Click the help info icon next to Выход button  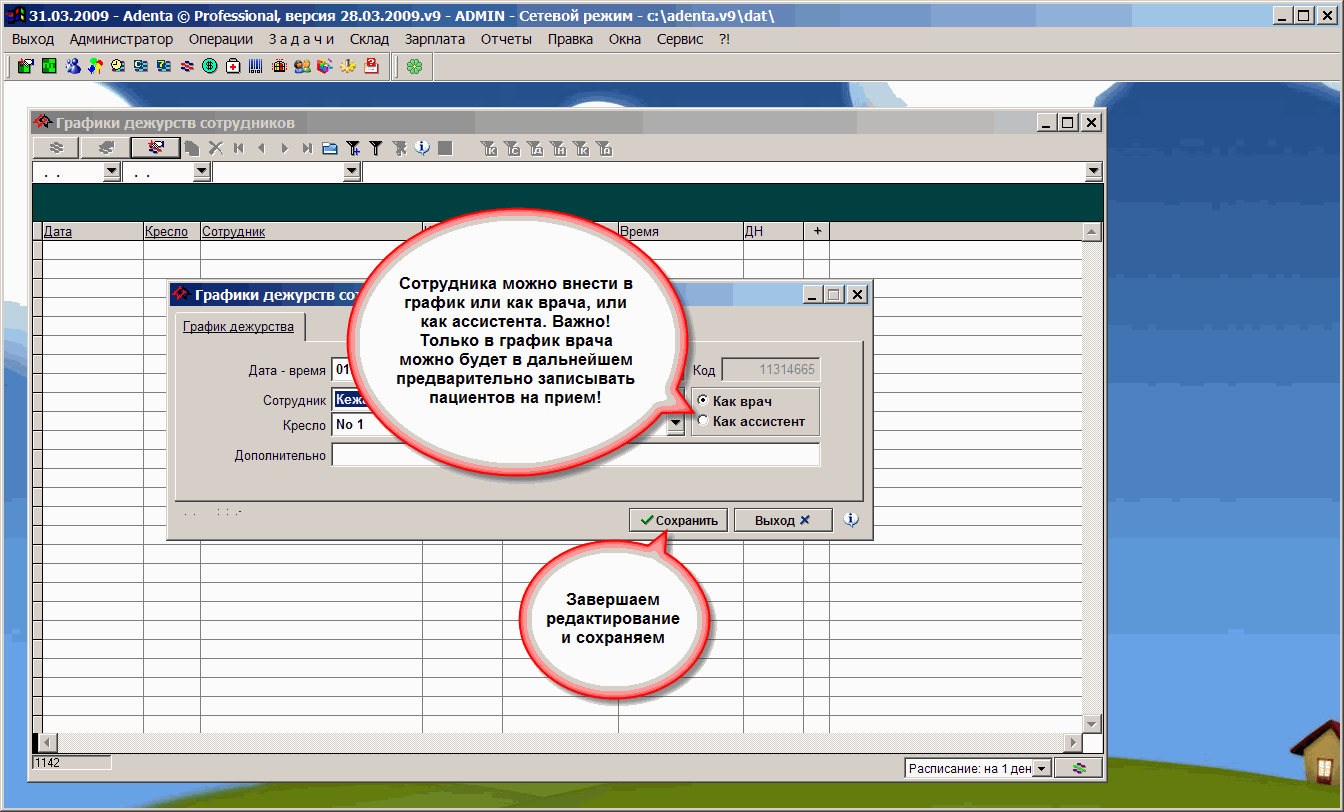point(851,520)
